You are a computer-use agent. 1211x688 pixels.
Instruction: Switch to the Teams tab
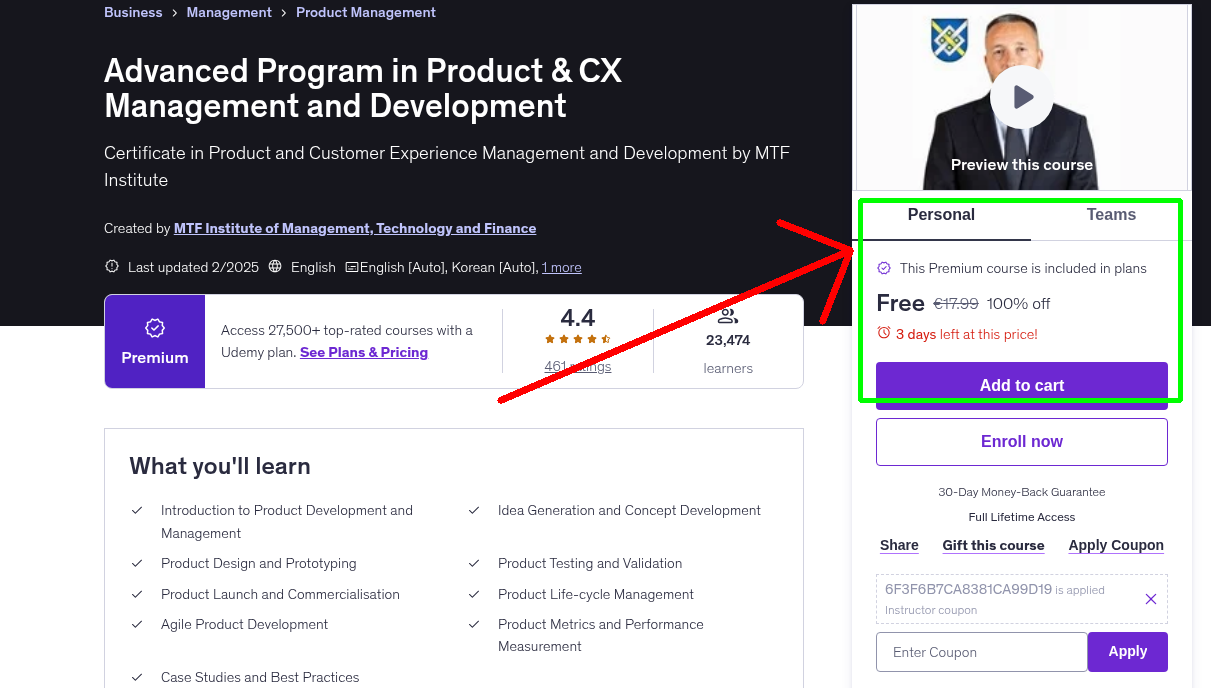click(1110, 214)
